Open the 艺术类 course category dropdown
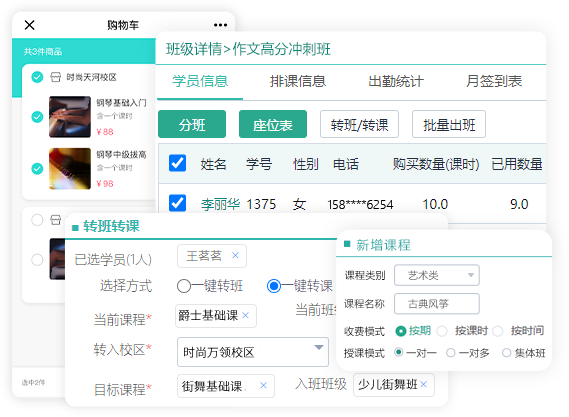The width and height of the screenshot is (569, 417). (x=437, y=275)
